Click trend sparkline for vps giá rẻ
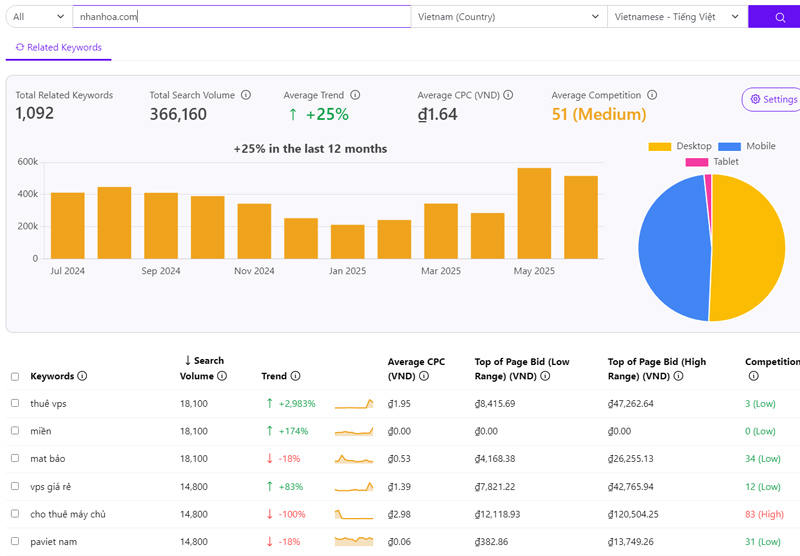800x556 pixels. (x=354, y=487)
